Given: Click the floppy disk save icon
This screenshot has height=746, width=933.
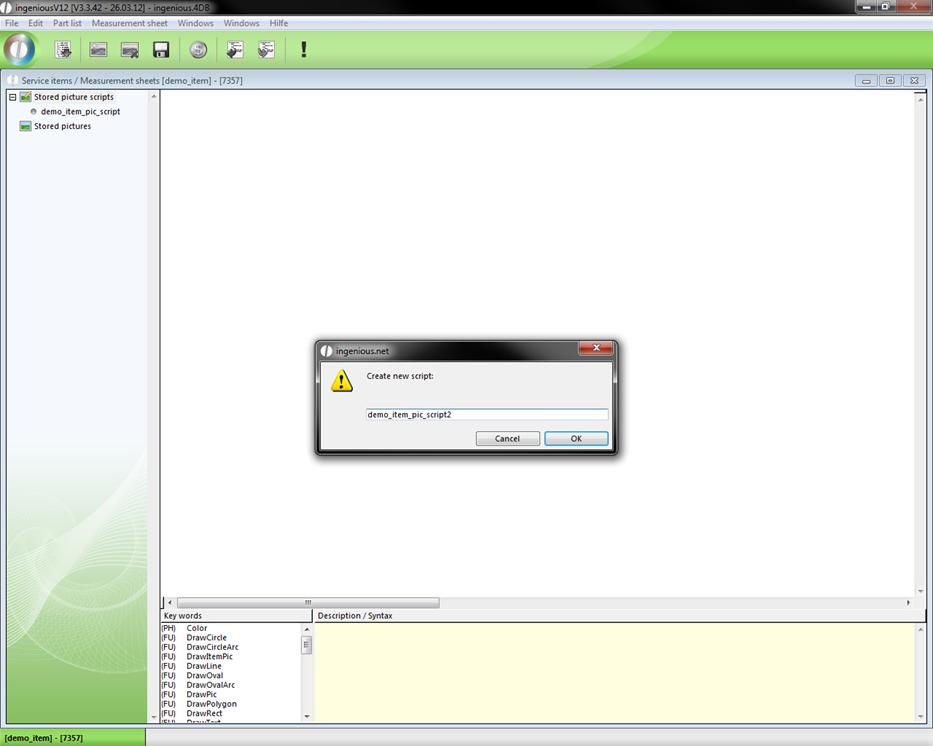Looking at the screenshot, I should (161, 49).
